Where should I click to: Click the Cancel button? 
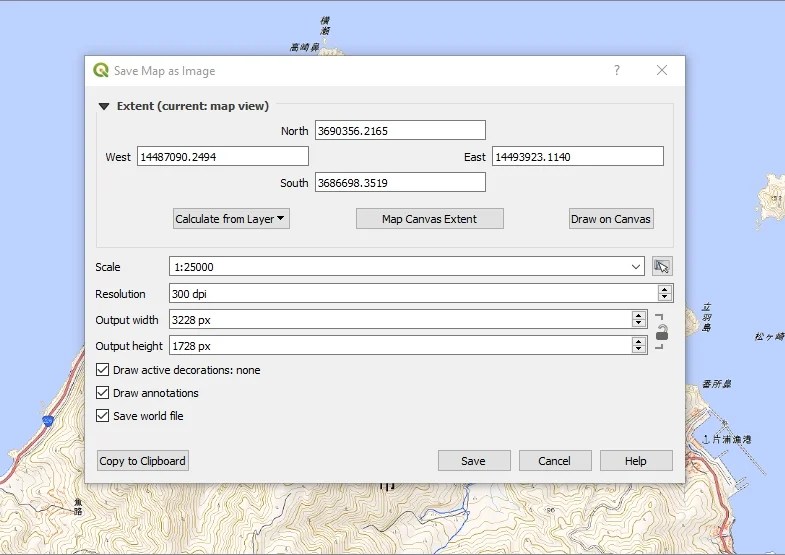555,460
